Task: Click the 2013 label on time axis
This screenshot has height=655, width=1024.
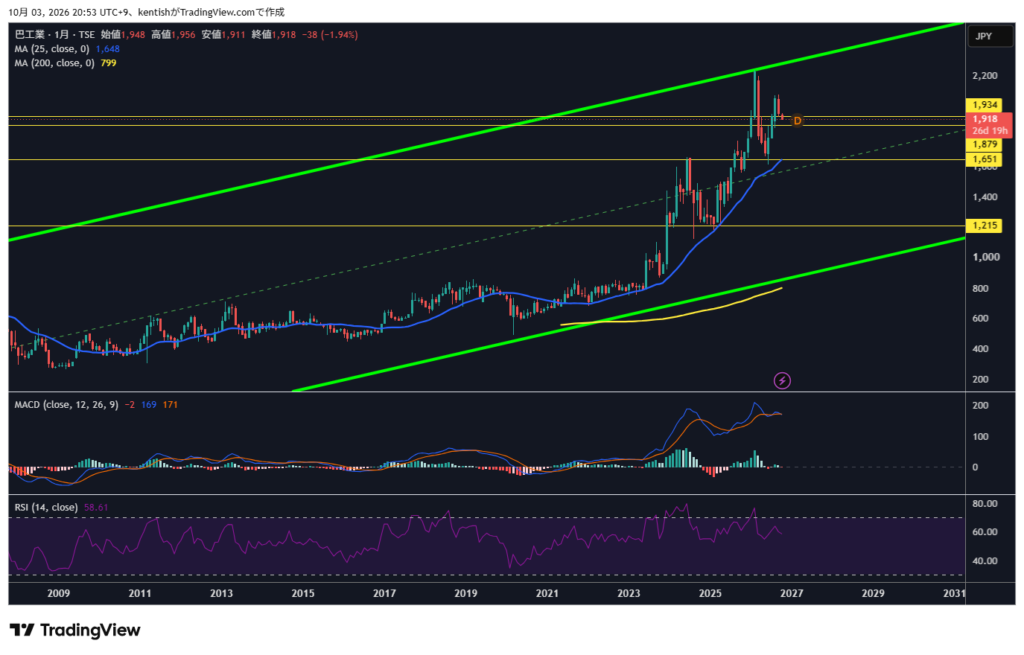Action: point(221,594)
